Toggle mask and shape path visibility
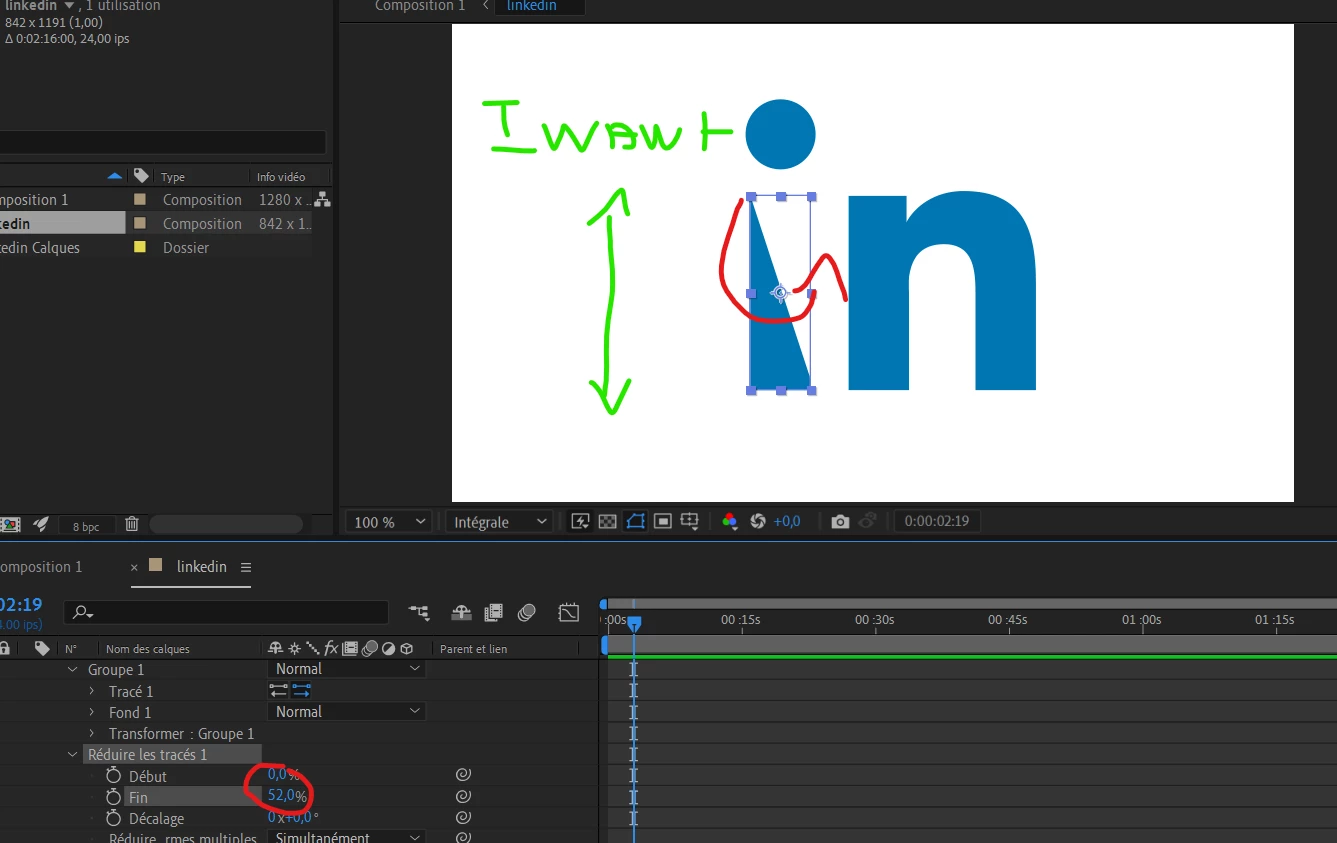 [634, 522]
